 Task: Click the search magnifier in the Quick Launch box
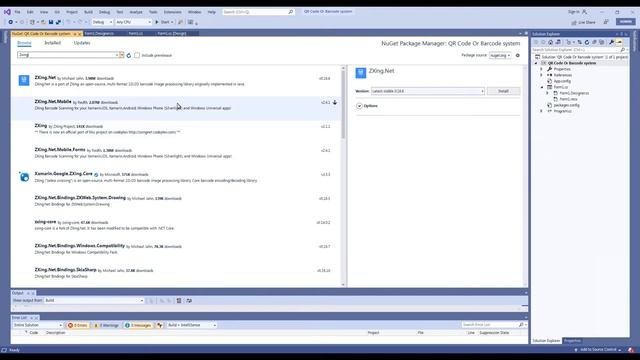(291, 12)
